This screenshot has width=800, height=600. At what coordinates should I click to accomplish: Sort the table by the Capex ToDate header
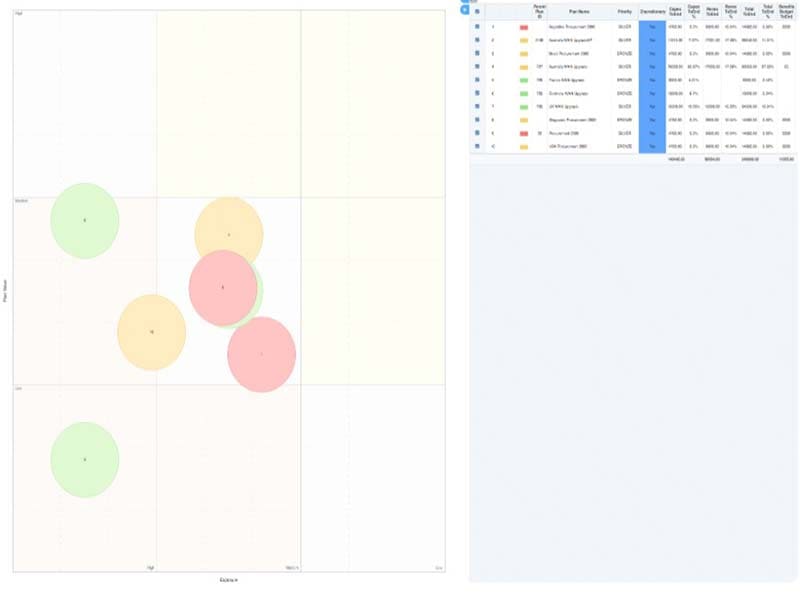[674, 12]
